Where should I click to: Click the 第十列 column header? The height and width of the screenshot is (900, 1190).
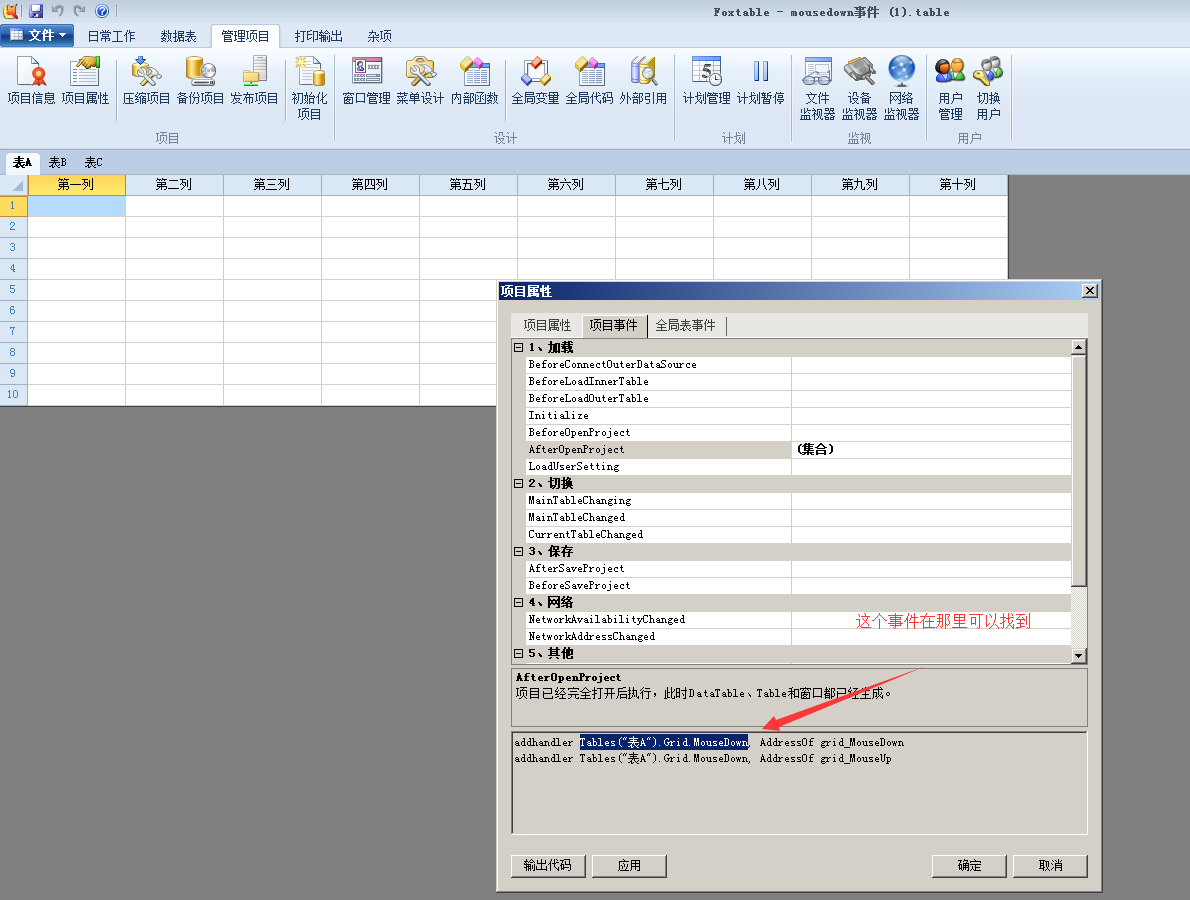(959, 185)
